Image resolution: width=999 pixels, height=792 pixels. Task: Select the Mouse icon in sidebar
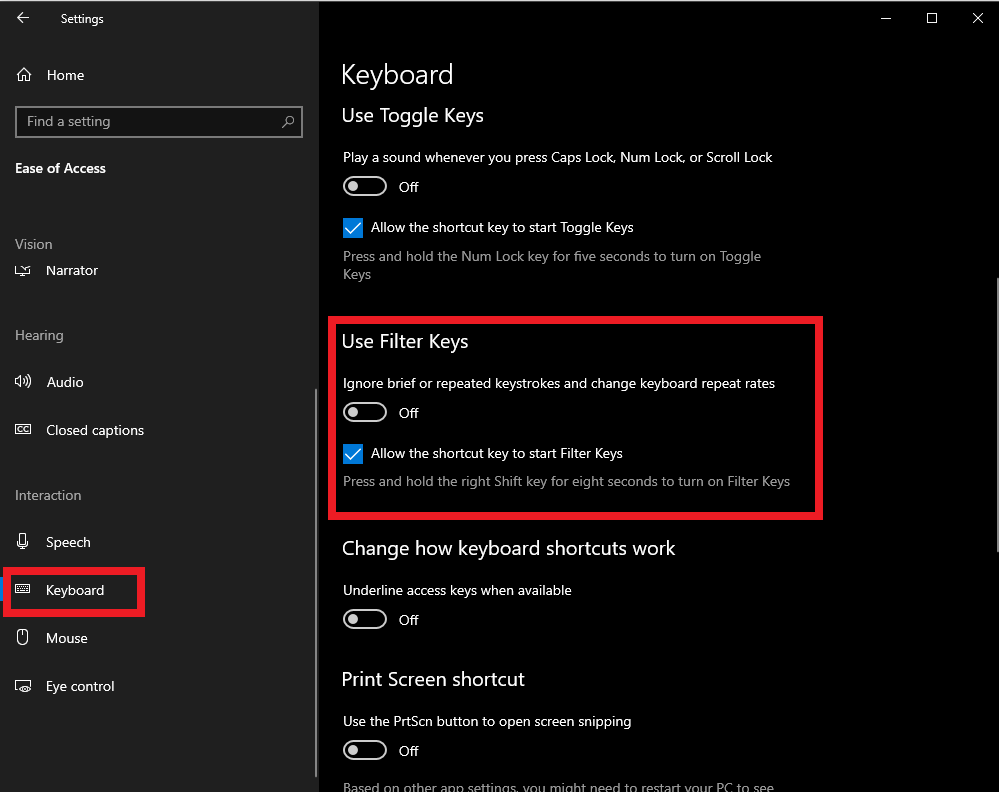[22, 637]
